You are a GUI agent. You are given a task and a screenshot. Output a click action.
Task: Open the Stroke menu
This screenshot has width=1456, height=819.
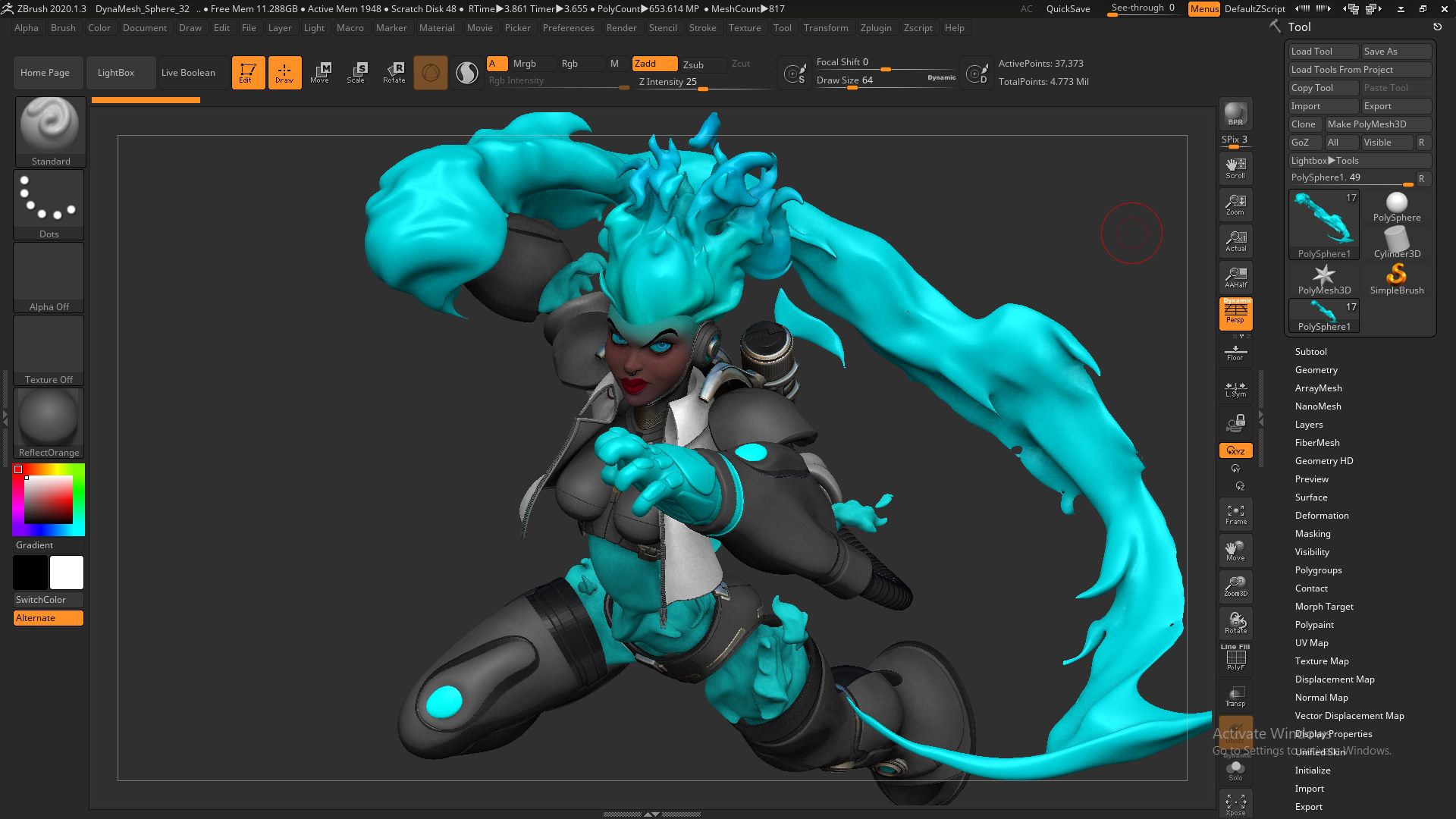(x=702, y=28)
